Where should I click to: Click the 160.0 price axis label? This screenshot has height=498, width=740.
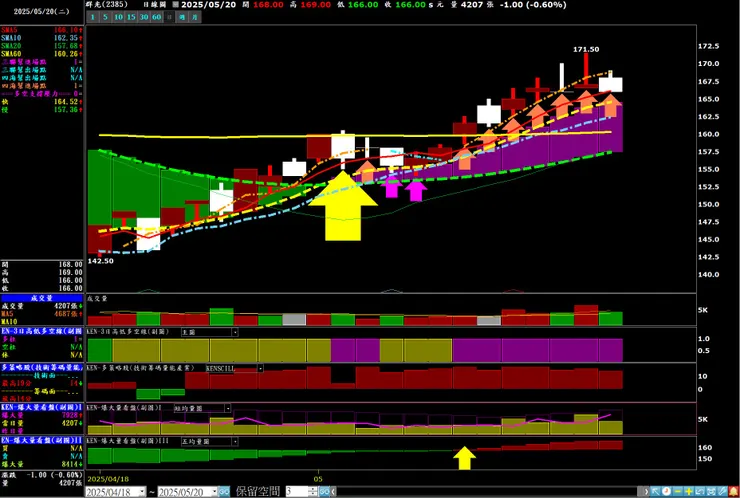(708, 134)
